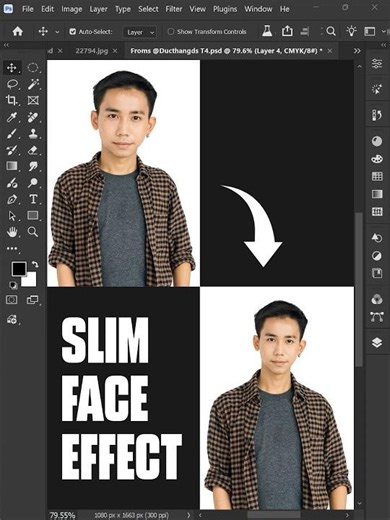Open the Image menu
The height and width of the screenshot is (520, 390).
tap(72, 9)
